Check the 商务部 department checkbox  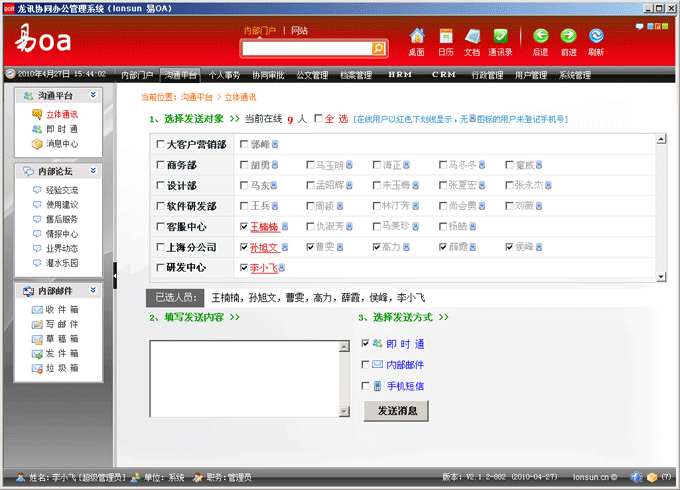160,165
